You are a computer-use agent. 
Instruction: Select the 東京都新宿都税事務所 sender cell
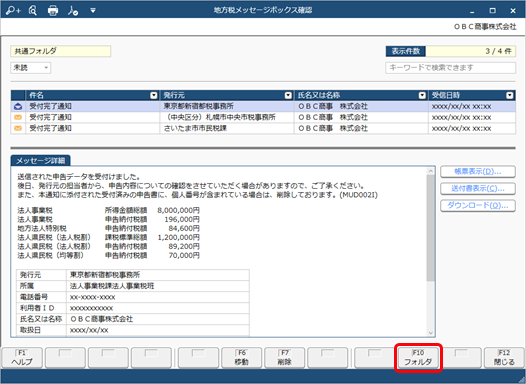pyautogui.click(x=227, y=106)
